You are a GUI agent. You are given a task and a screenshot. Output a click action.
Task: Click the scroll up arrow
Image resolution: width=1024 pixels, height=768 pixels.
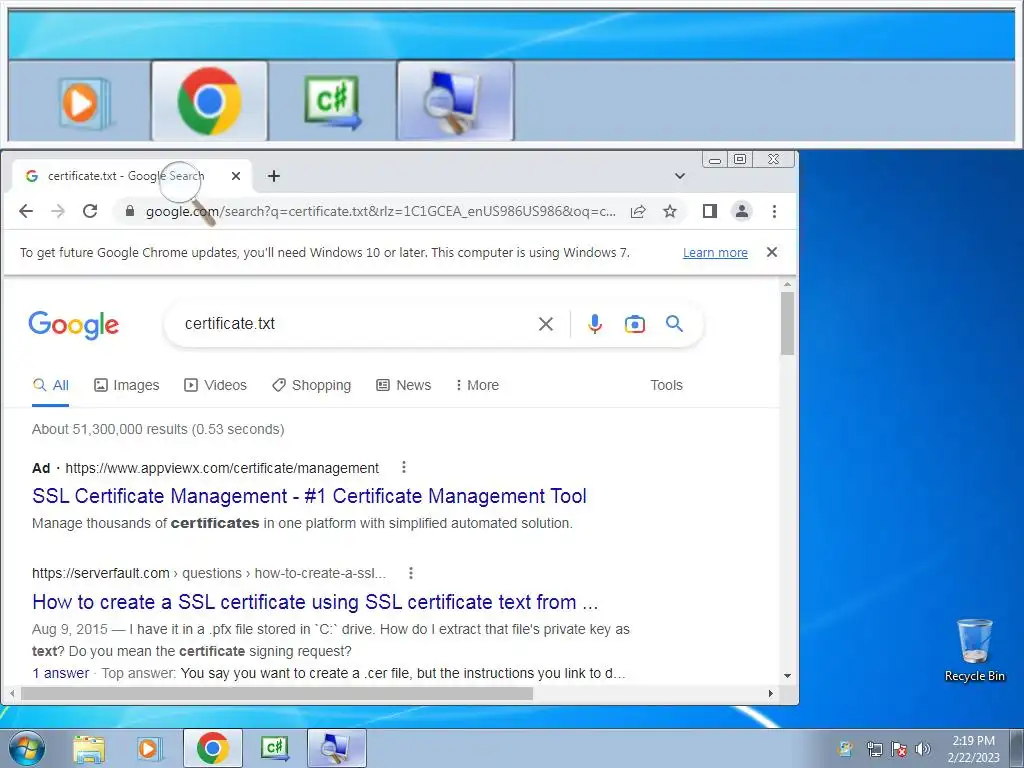coord(788,285)
